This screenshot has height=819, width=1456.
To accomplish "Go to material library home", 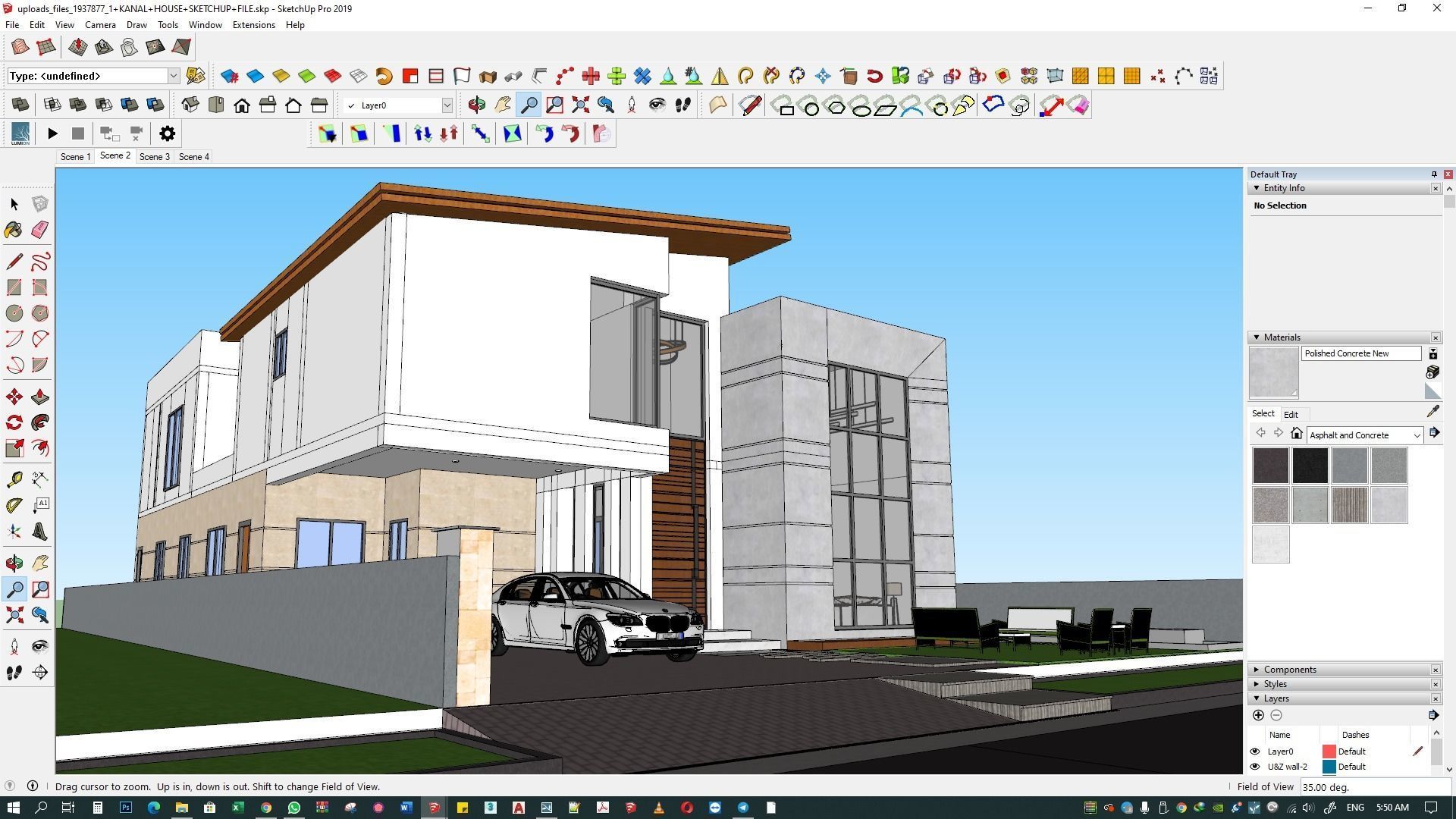I will tap(1297, 434).
